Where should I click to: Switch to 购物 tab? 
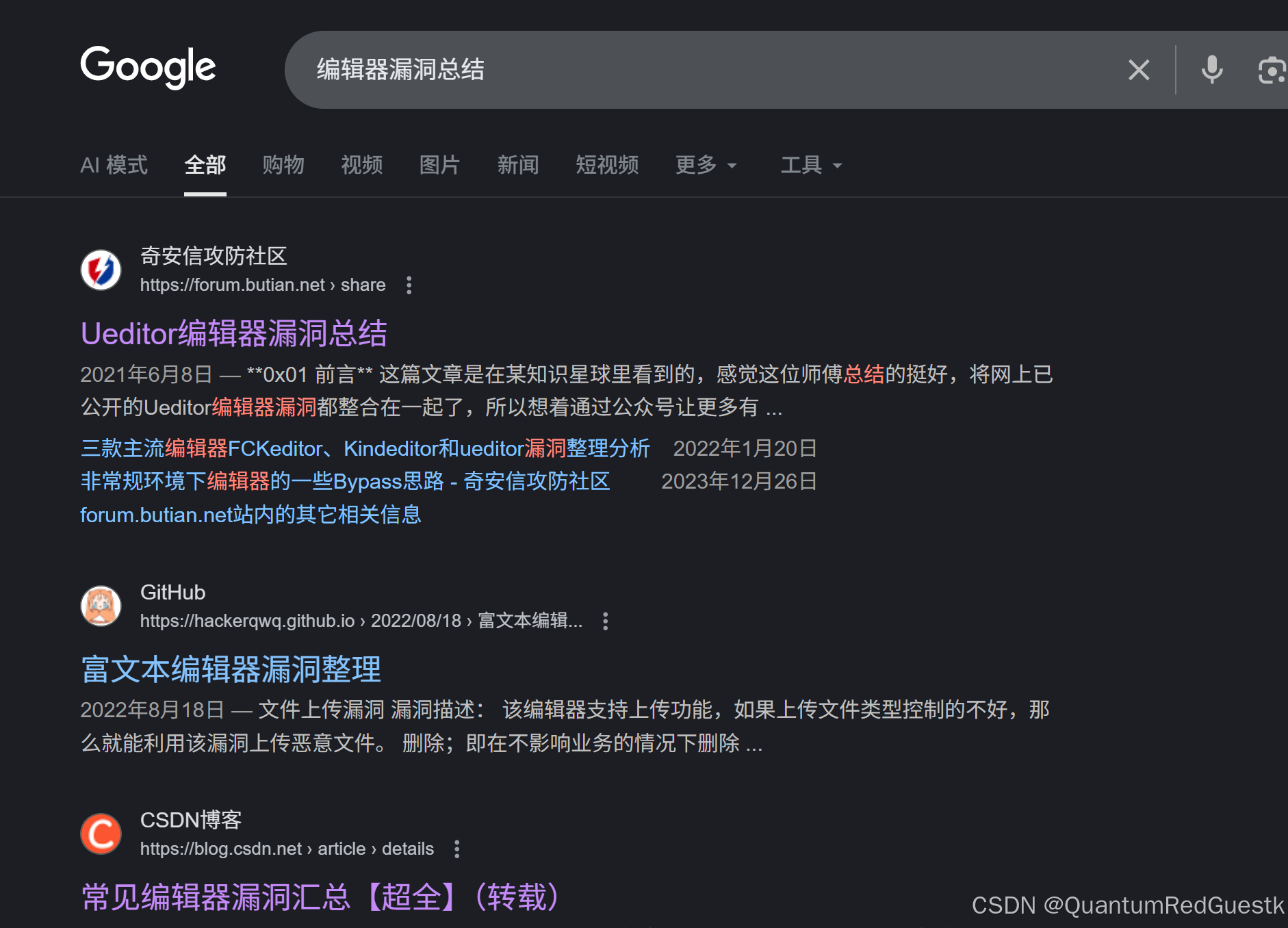[283, 165]
